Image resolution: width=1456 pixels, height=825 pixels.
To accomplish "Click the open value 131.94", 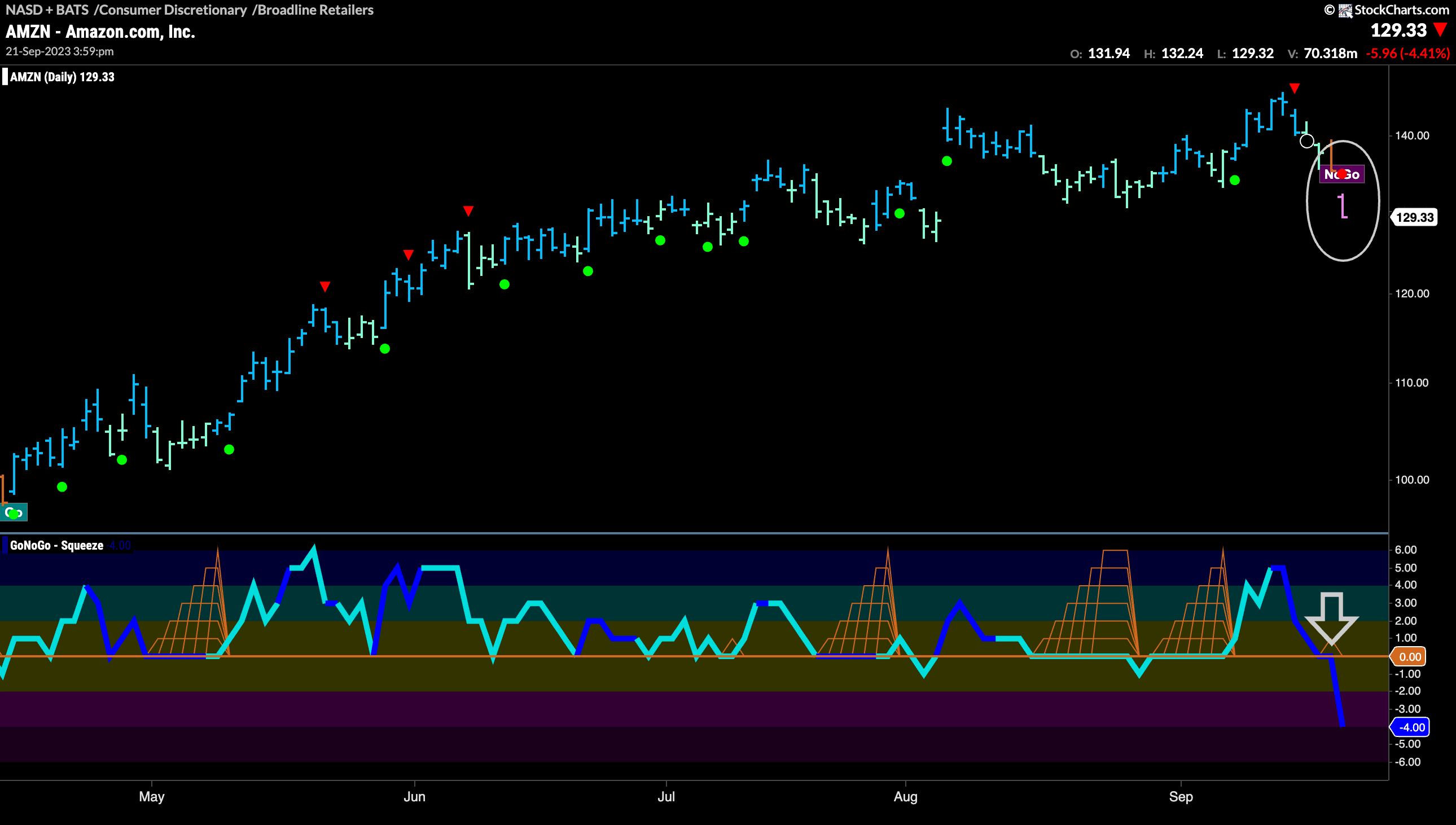I will click(1109, 53).
